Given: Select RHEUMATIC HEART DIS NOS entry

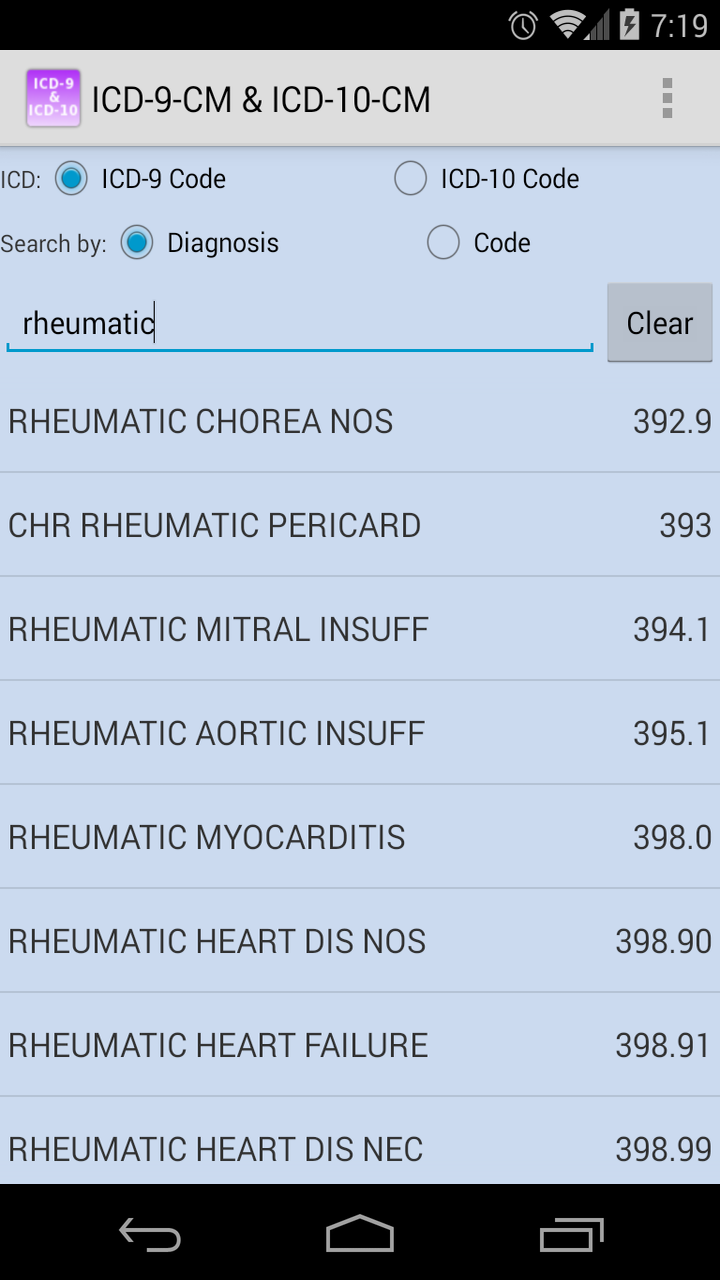Looking at the screenshot, I should (360, 941).
